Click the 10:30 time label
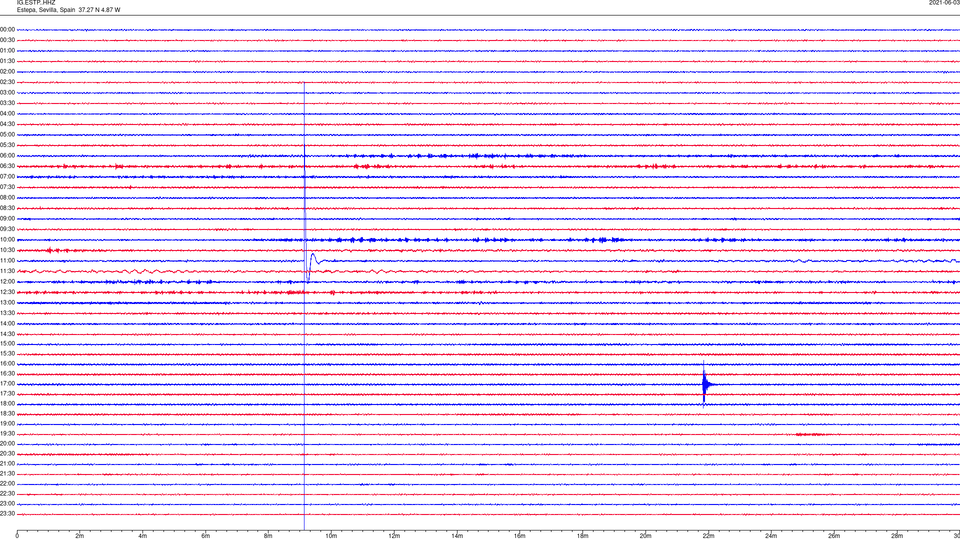The height and width of the screenshot is (540, 960). (x=7, y=250)
